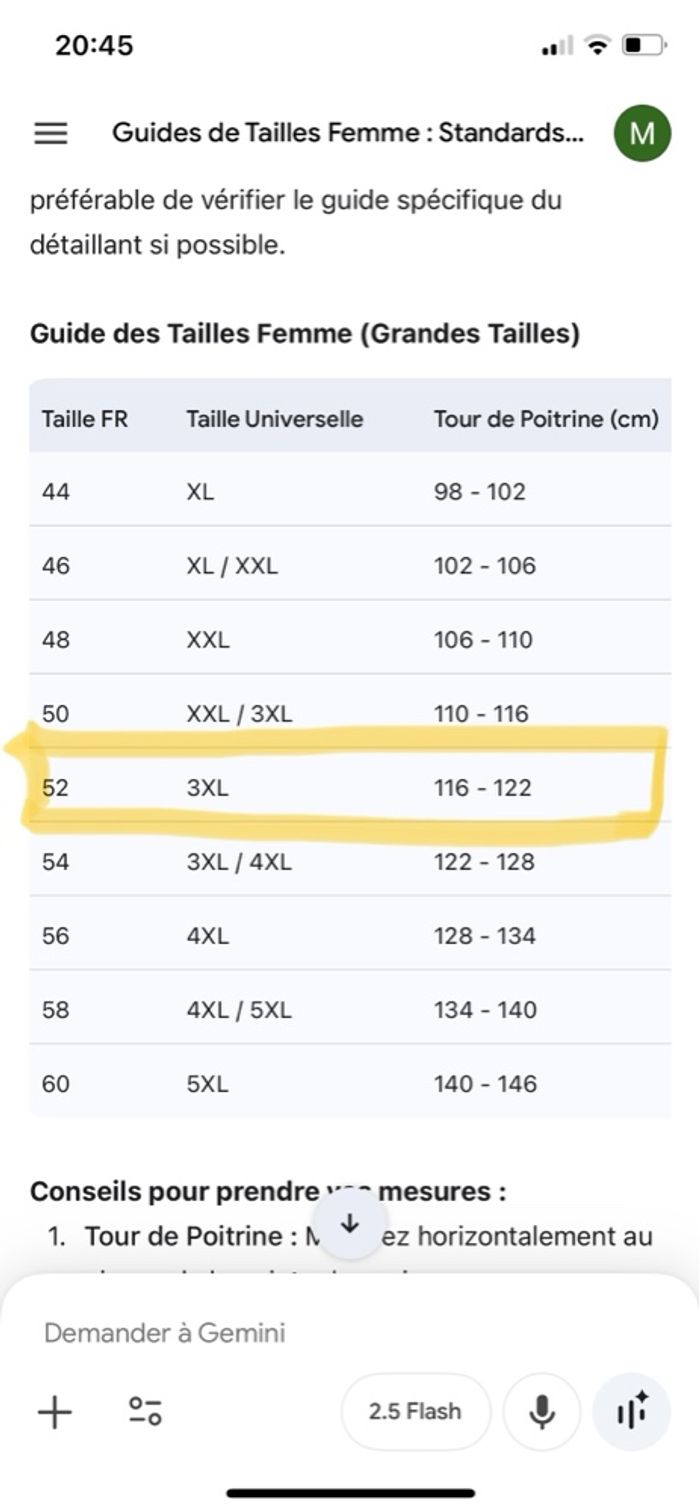This screenshot has height=1512, width=700.
Task: Tap the 122 - 128 measurement cell
Action: pyautogui.click(x=484, y=862)
